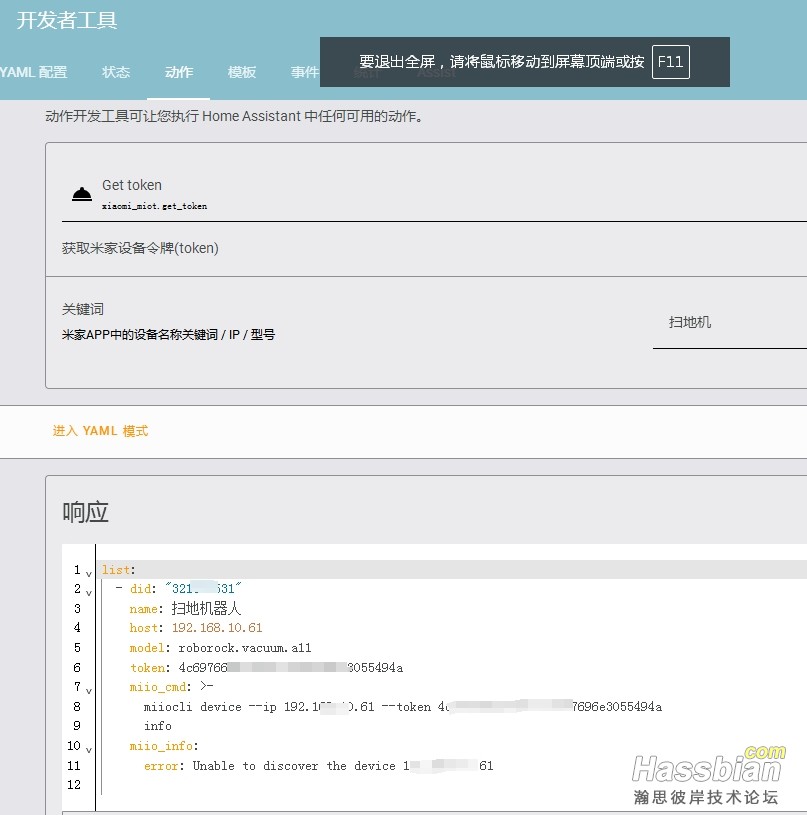
Task: Switch to the 事件 tab
Action: pyautogui.click(x=305, y=72)
